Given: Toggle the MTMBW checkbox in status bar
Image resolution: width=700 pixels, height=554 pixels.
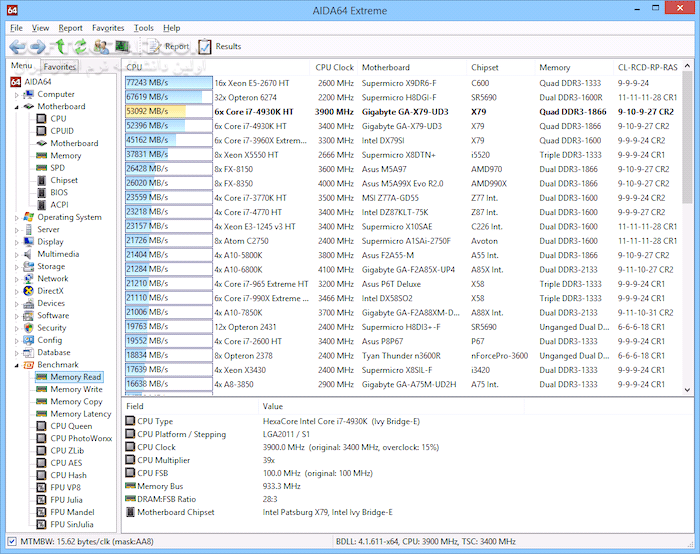Looking at the screenshot, I should point(10,541).
